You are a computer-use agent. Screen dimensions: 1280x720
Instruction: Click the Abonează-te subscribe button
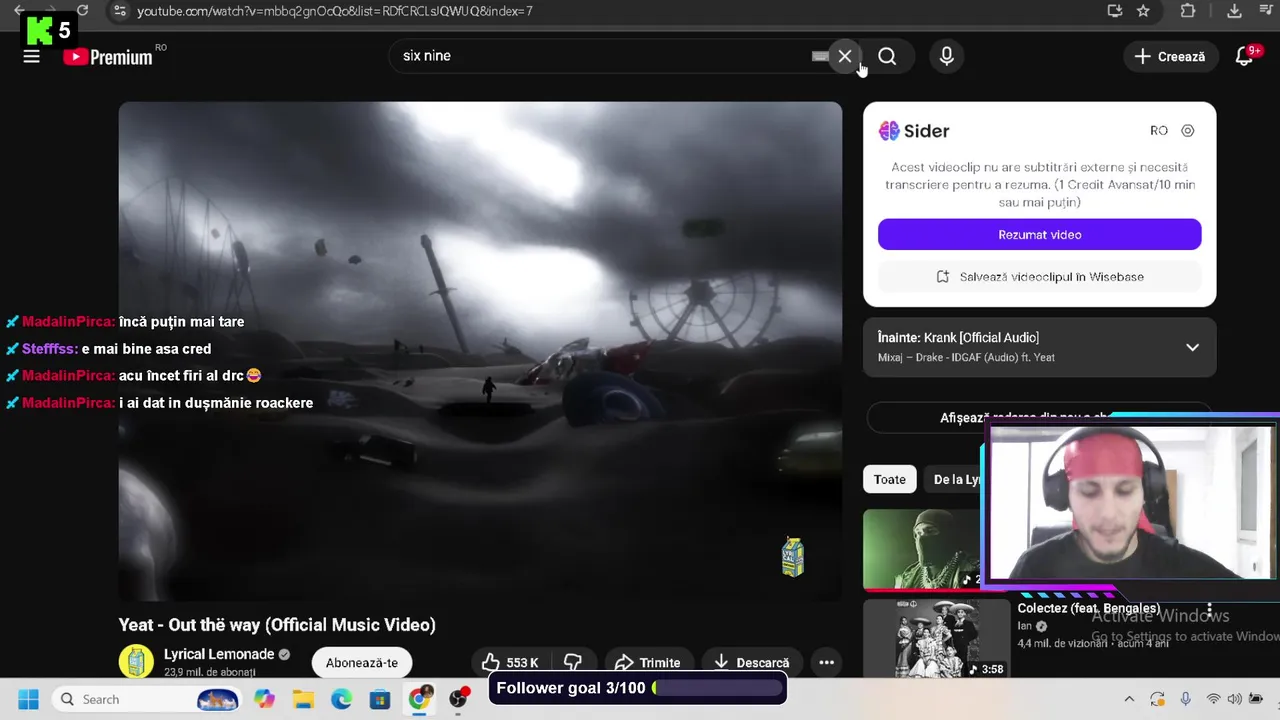click(361, 662)
